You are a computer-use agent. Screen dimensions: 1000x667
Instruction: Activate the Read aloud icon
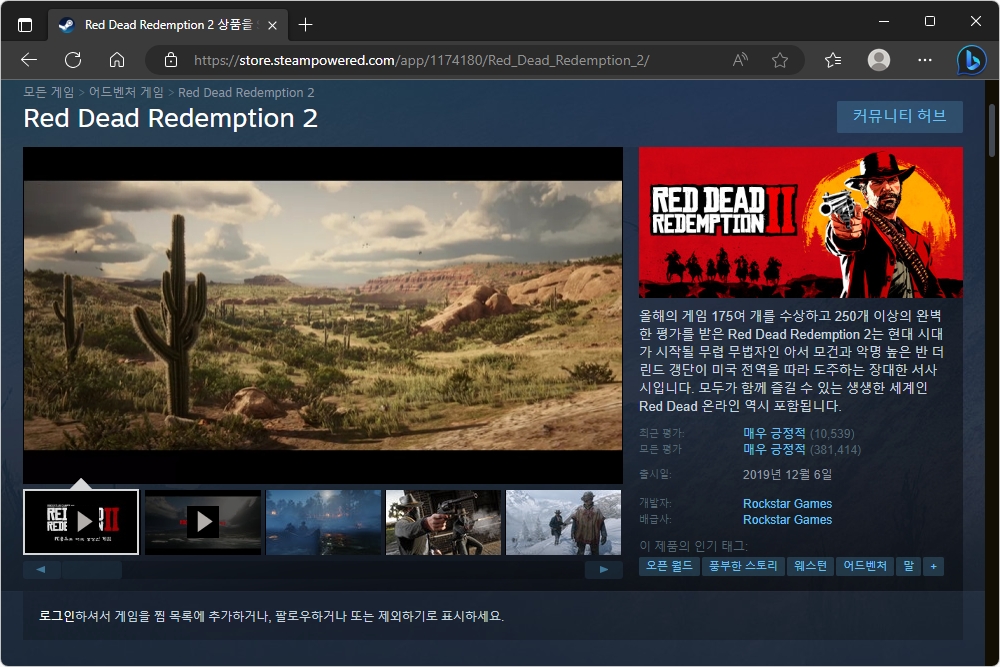[740, 60]
